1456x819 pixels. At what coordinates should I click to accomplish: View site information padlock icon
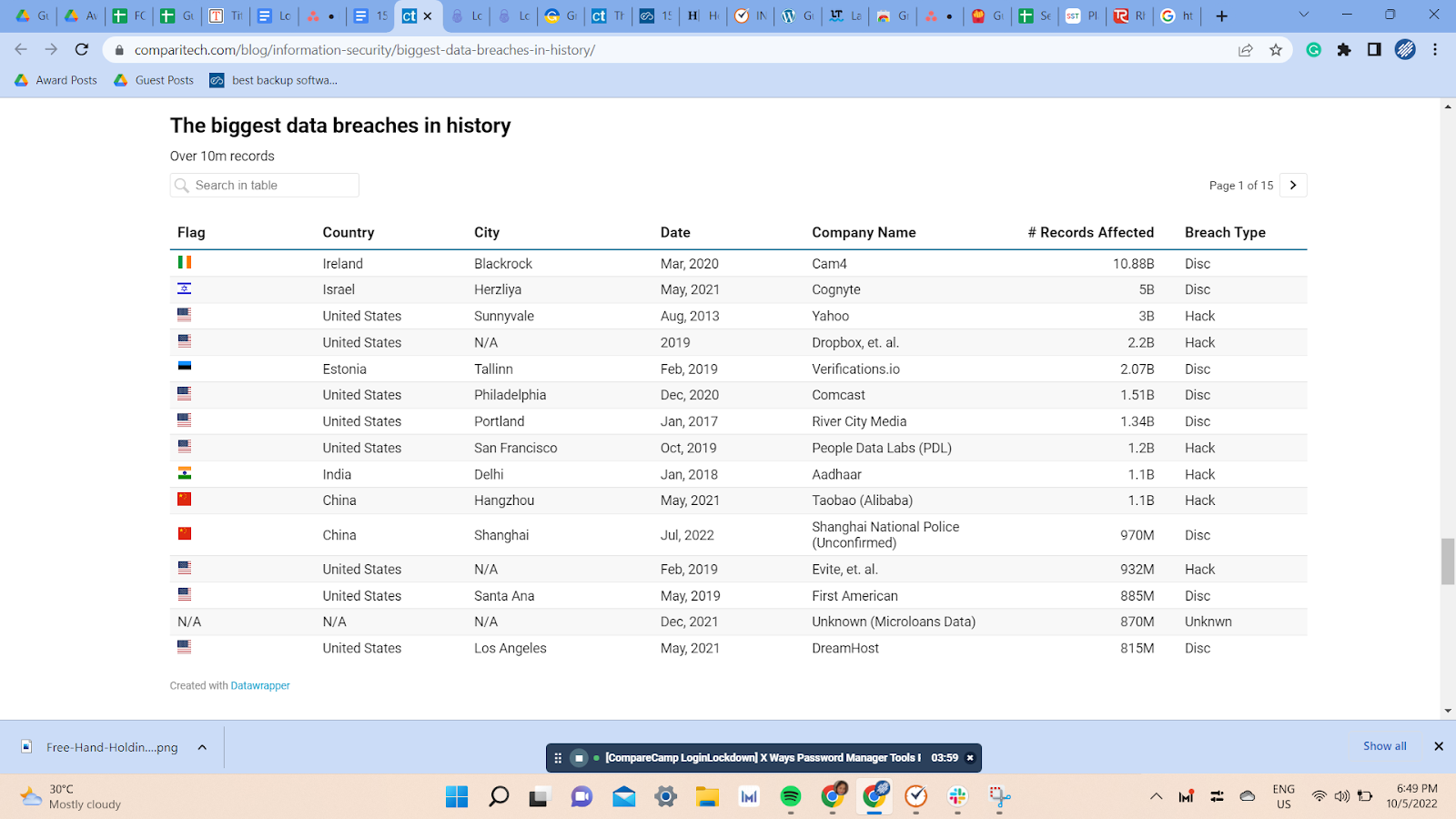119,50
